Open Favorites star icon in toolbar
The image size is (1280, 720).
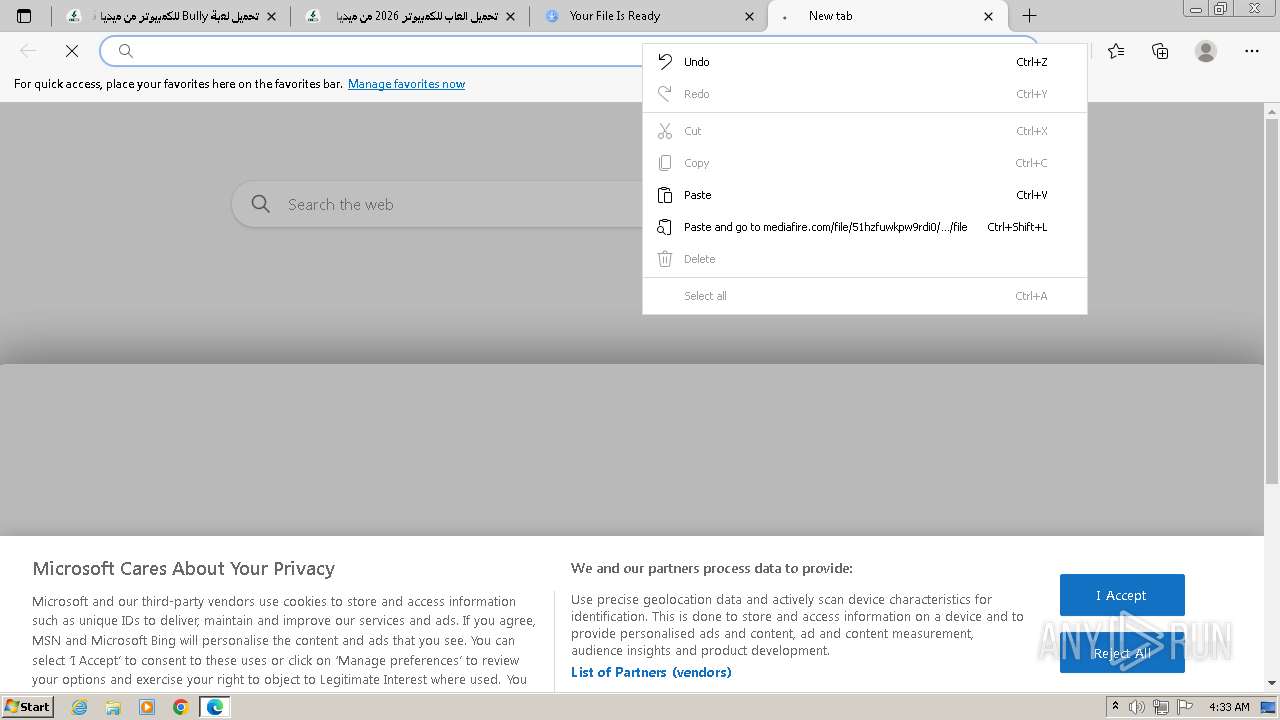pos(1116,51)
